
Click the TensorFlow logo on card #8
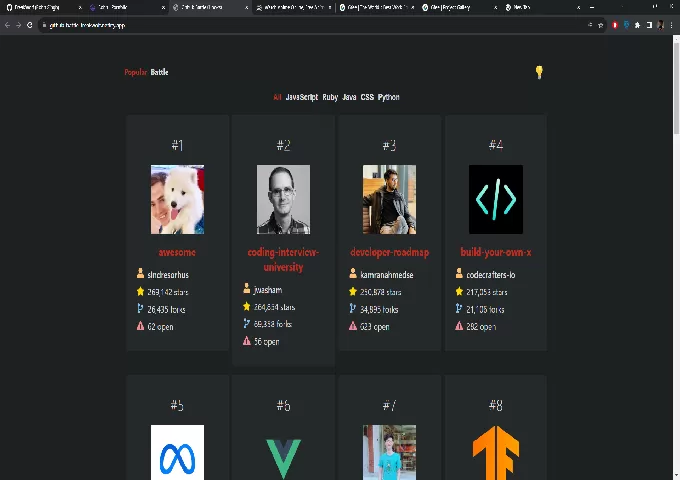(x=496, y=452)
